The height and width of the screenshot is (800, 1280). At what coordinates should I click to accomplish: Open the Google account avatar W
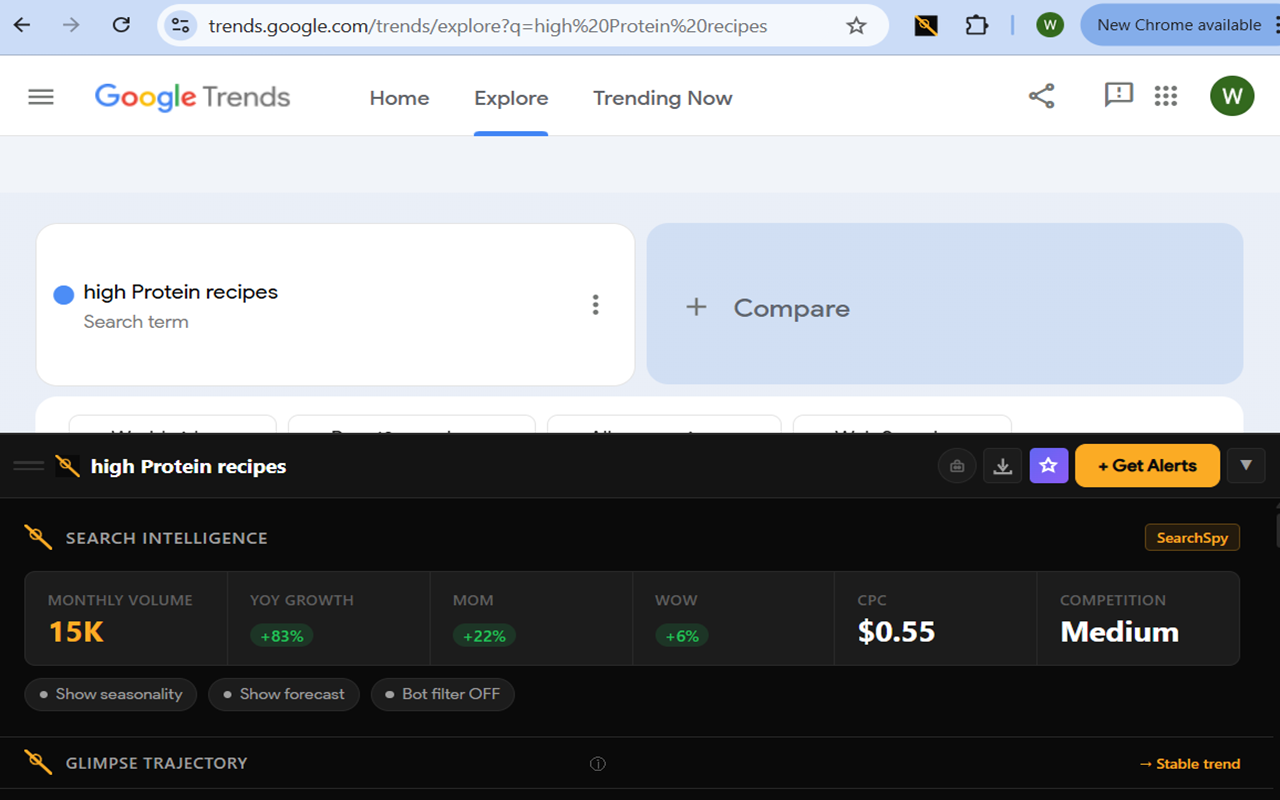coord(1232,96)
